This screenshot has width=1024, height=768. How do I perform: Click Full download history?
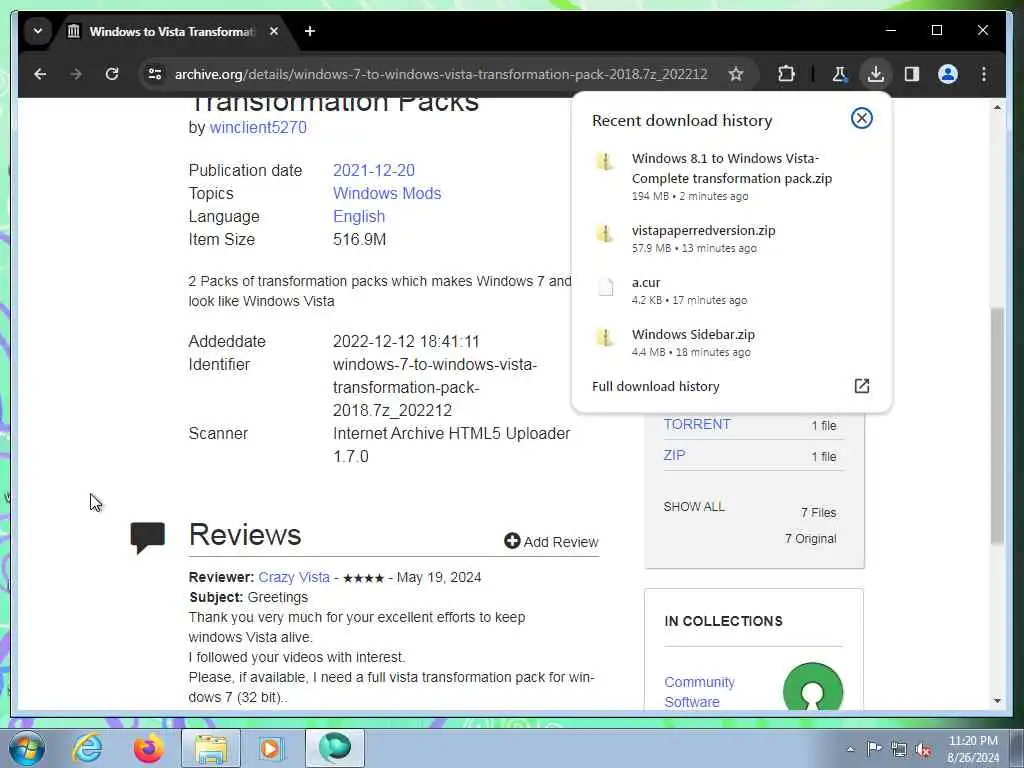tap(656, 386)
